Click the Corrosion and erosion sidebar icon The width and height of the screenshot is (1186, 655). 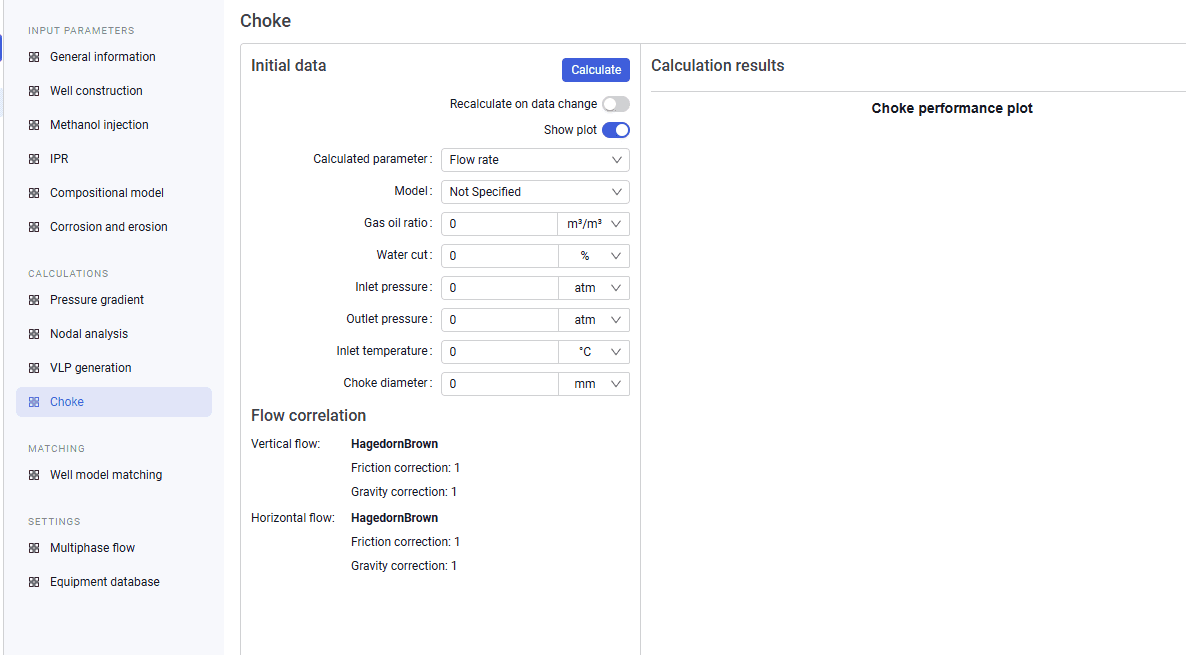point(34,228)
